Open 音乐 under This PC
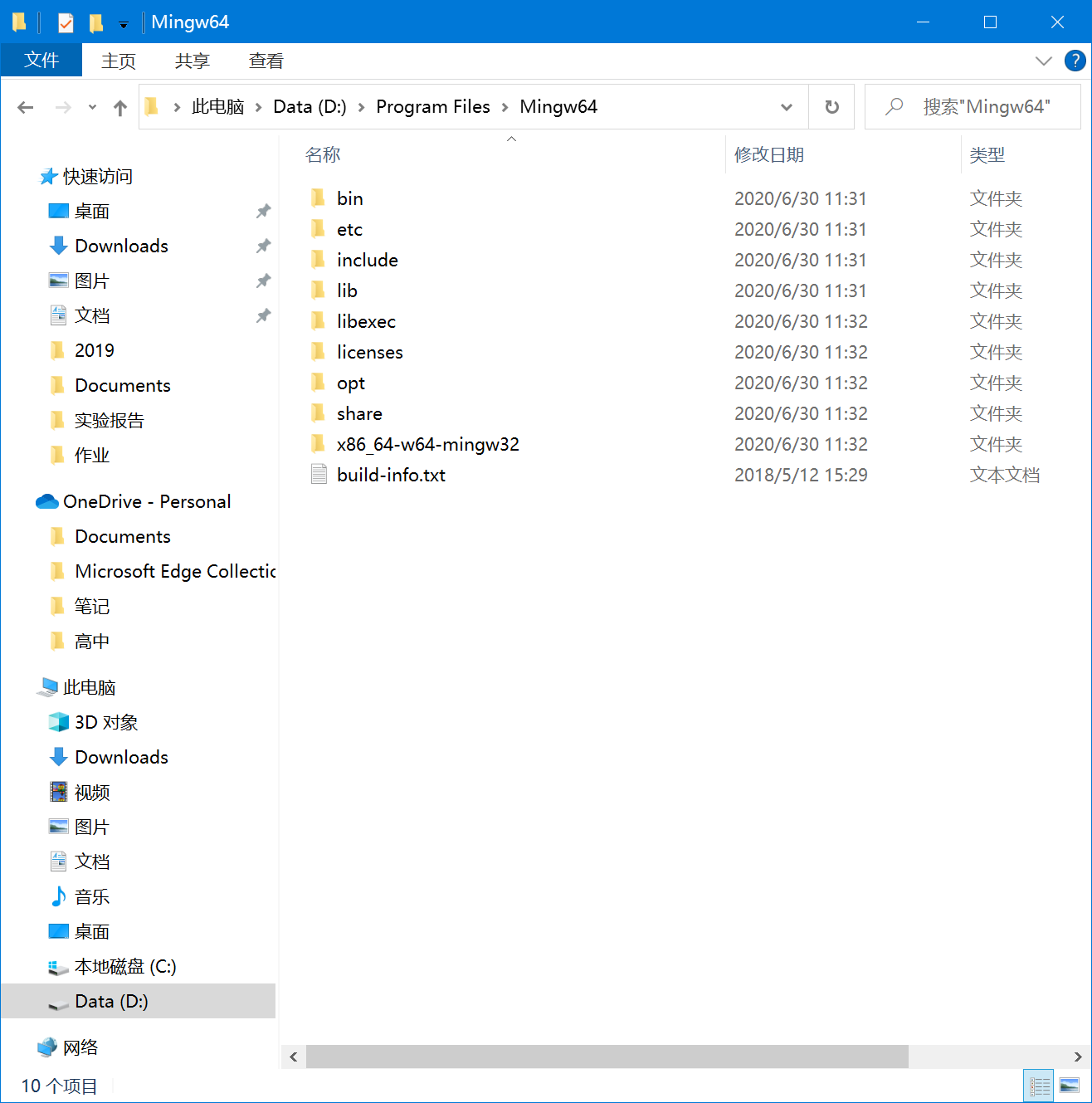1092x1103 pixels. (91, 897)
